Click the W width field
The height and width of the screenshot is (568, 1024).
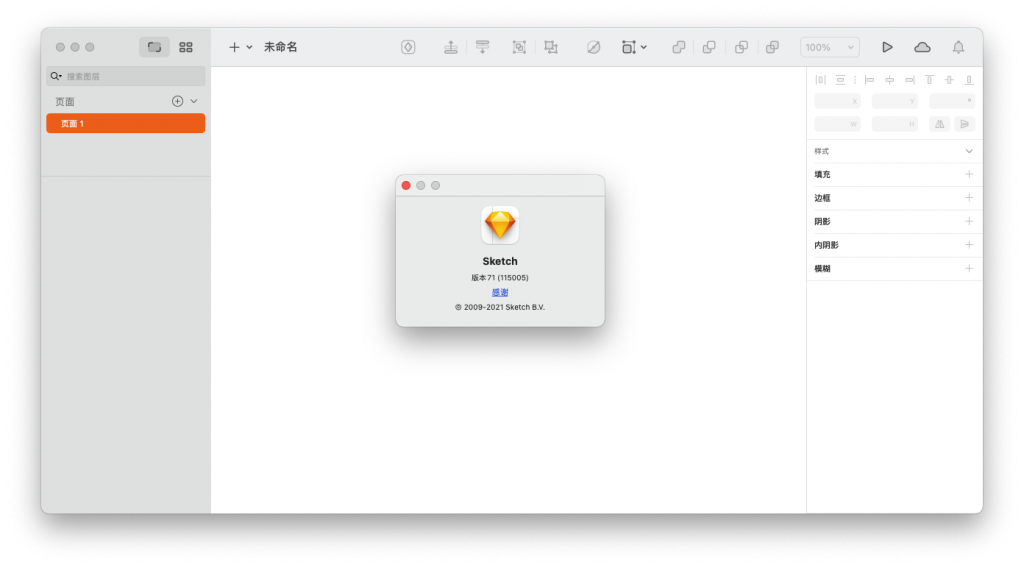point(837,124)
